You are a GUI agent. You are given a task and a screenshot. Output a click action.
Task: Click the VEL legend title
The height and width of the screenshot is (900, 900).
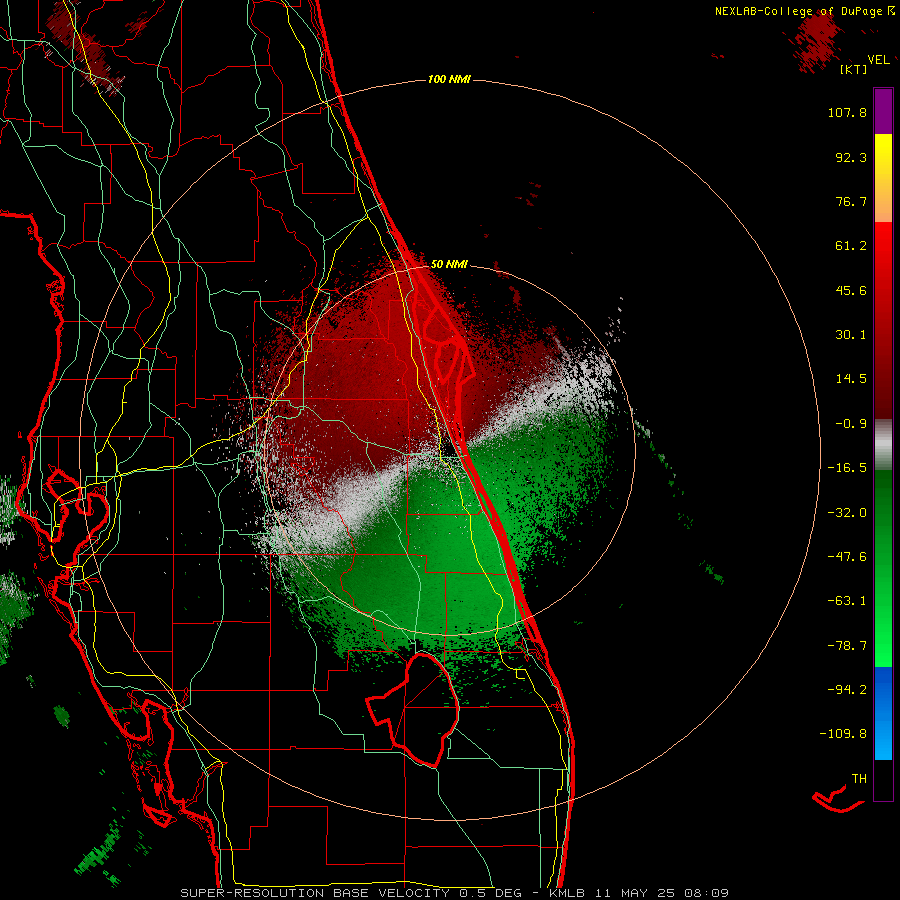click(879, 60)
